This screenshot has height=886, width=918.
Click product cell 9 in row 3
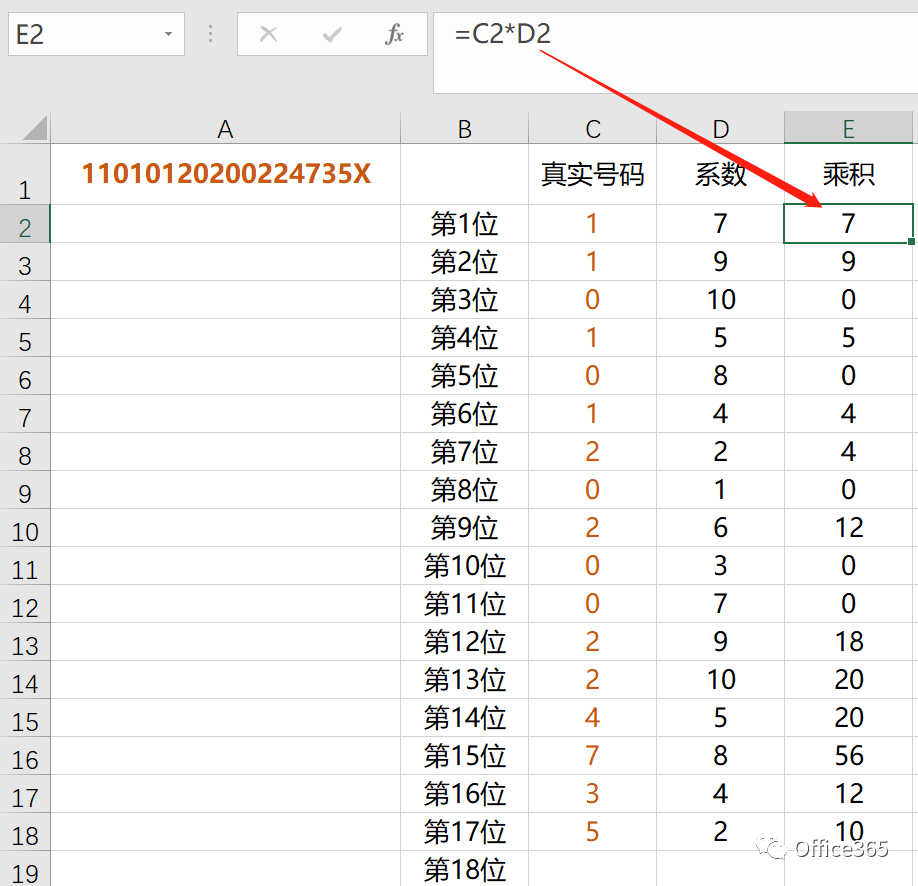(x=848, y=262)
